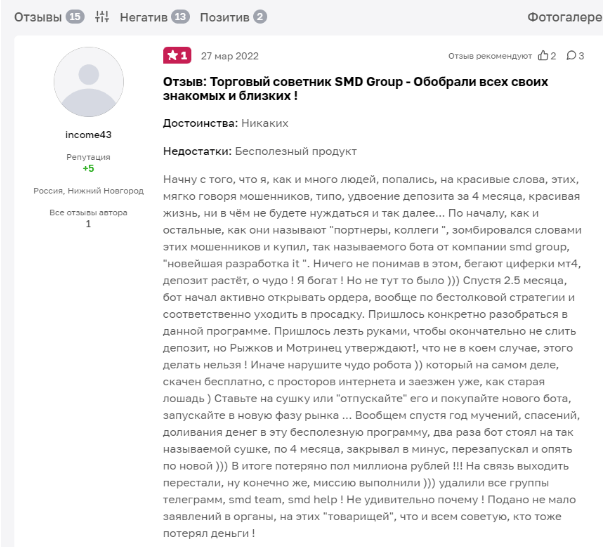Click the Репутация label
The height and width of the screenshot is (547, 603).
tap(88, 157)
